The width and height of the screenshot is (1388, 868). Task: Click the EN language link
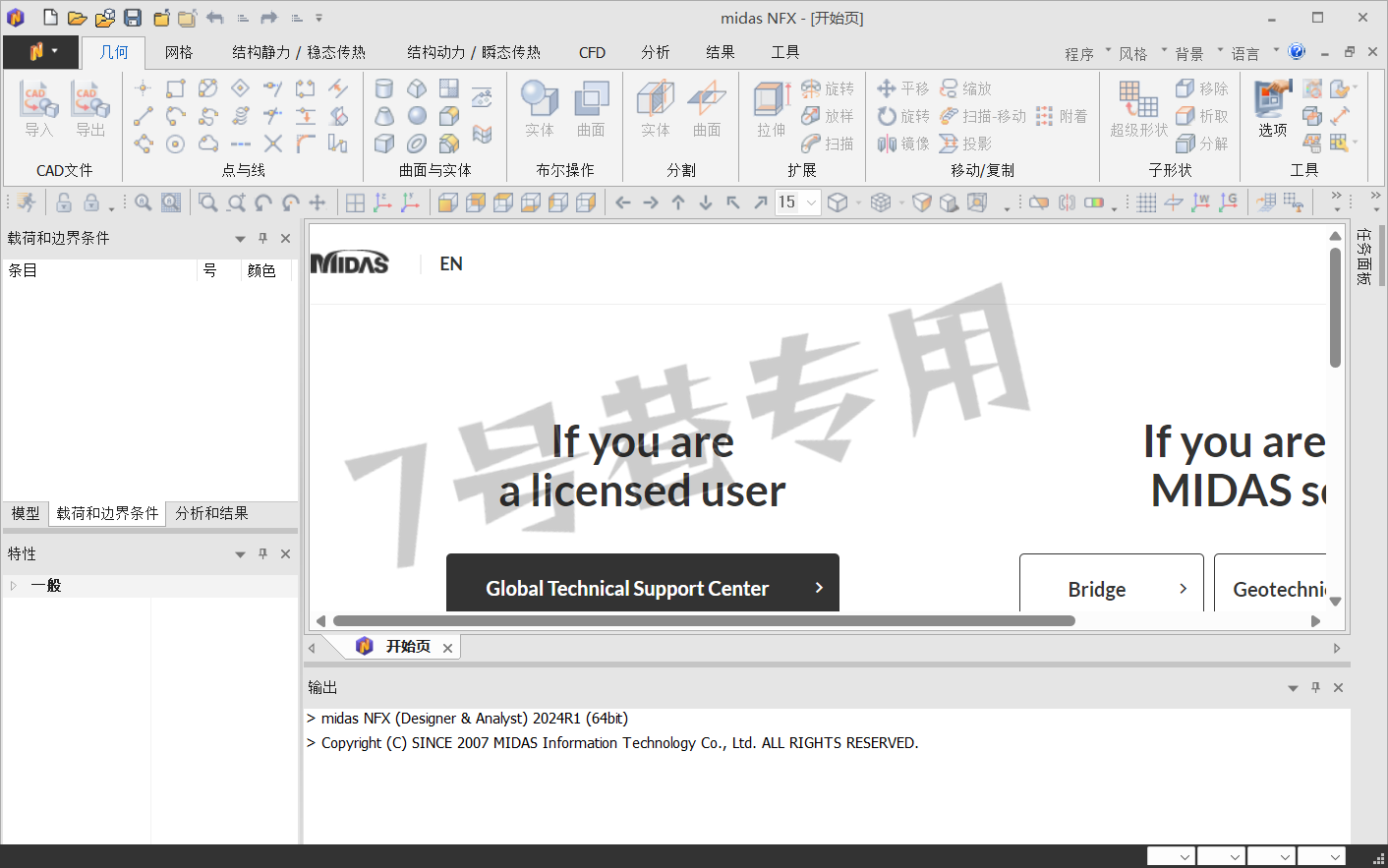tap(451, 263)
